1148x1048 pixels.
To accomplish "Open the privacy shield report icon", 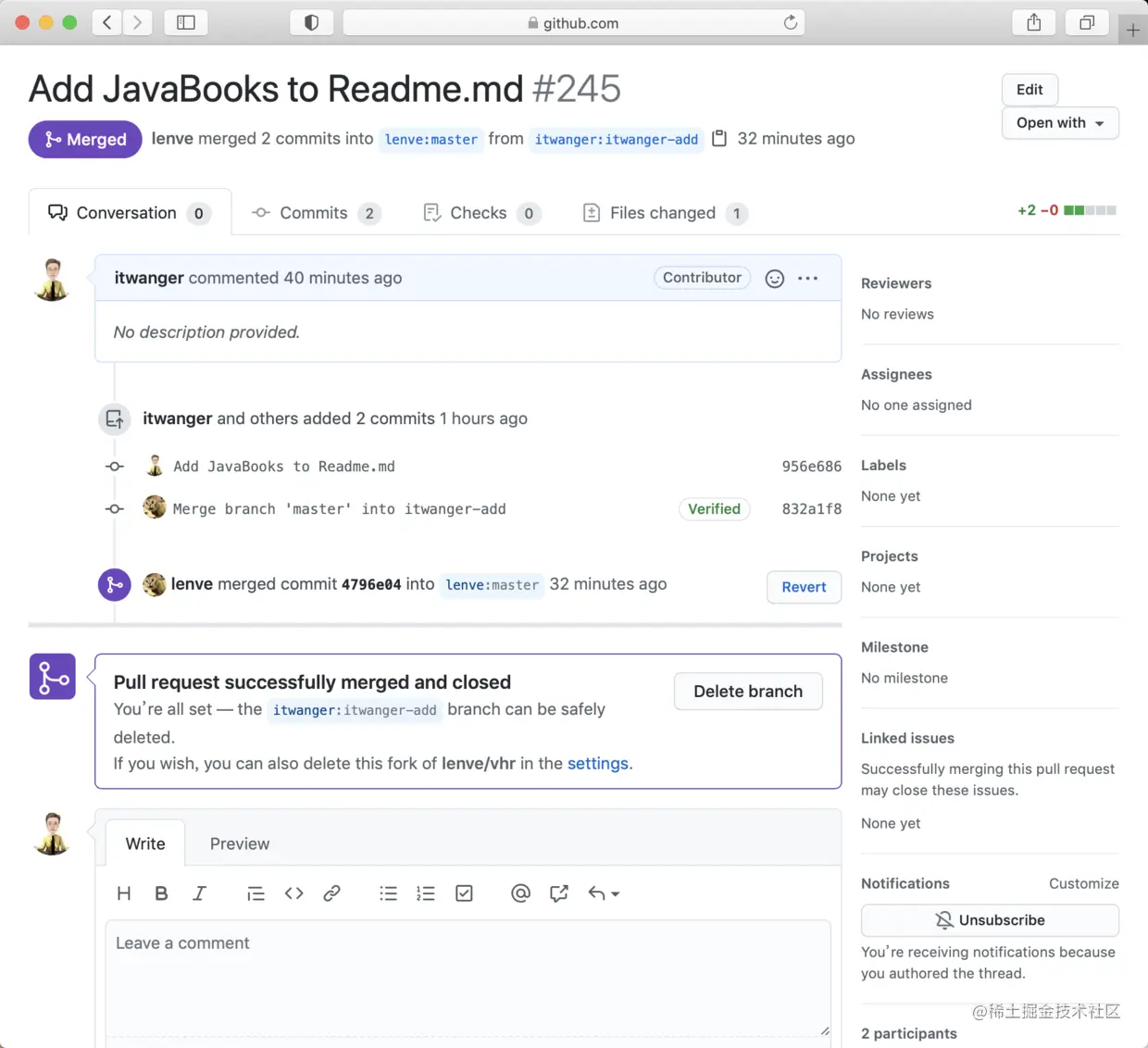I will (x=312, y=22).
